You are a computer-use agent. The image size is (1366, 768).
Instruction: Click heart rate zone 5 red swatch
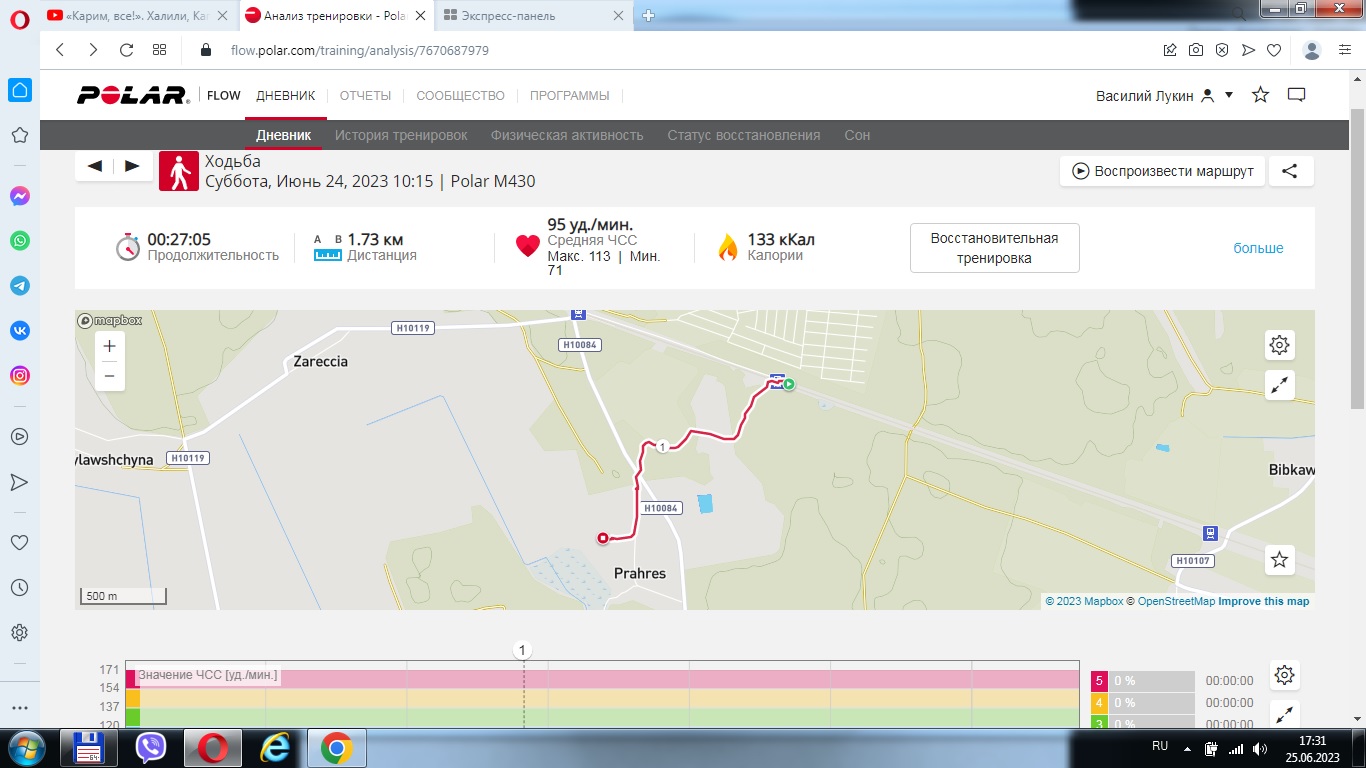(x=1099, y=681)
